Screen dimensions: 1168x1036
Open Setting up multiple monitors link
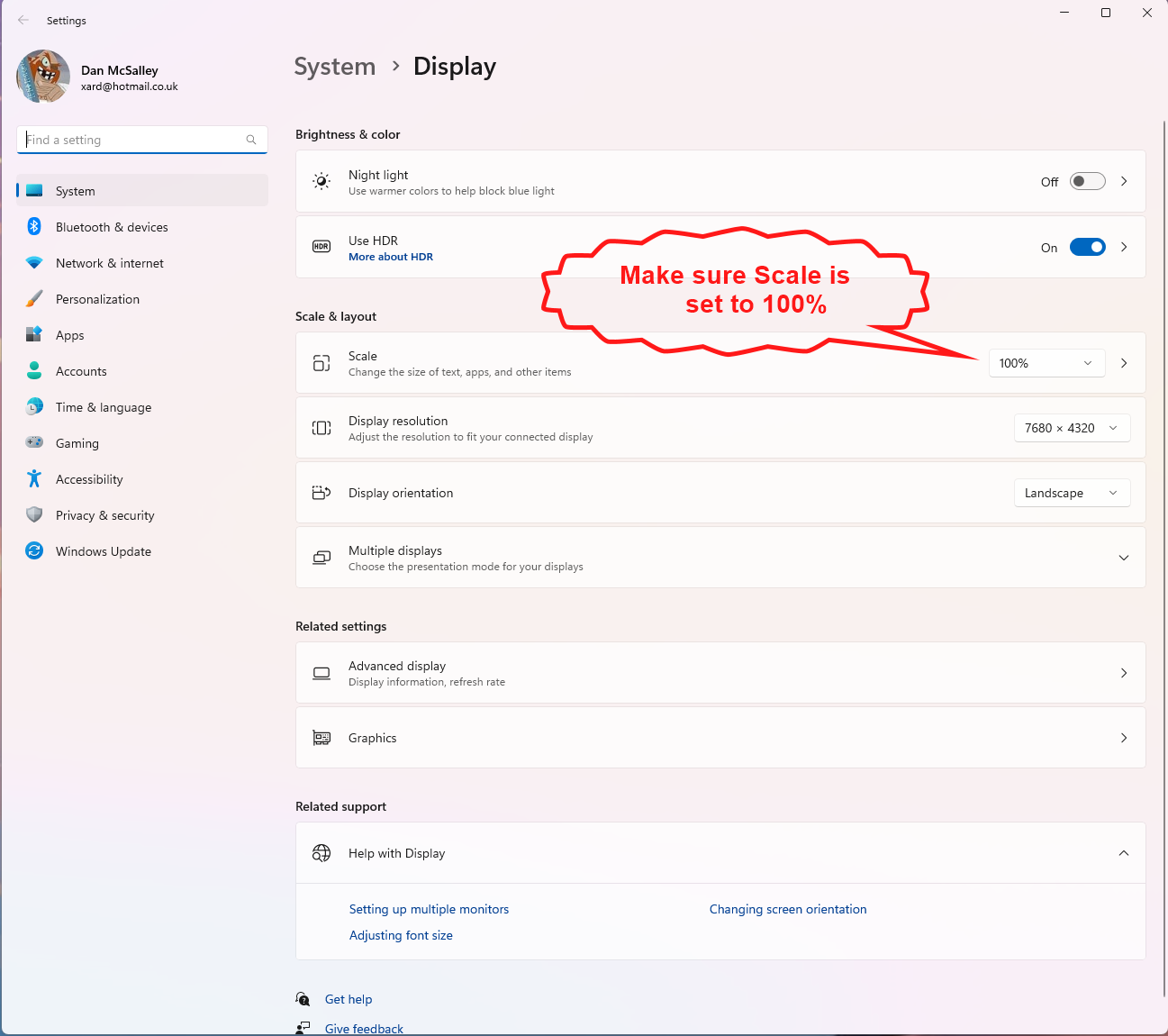click(429, 910)
